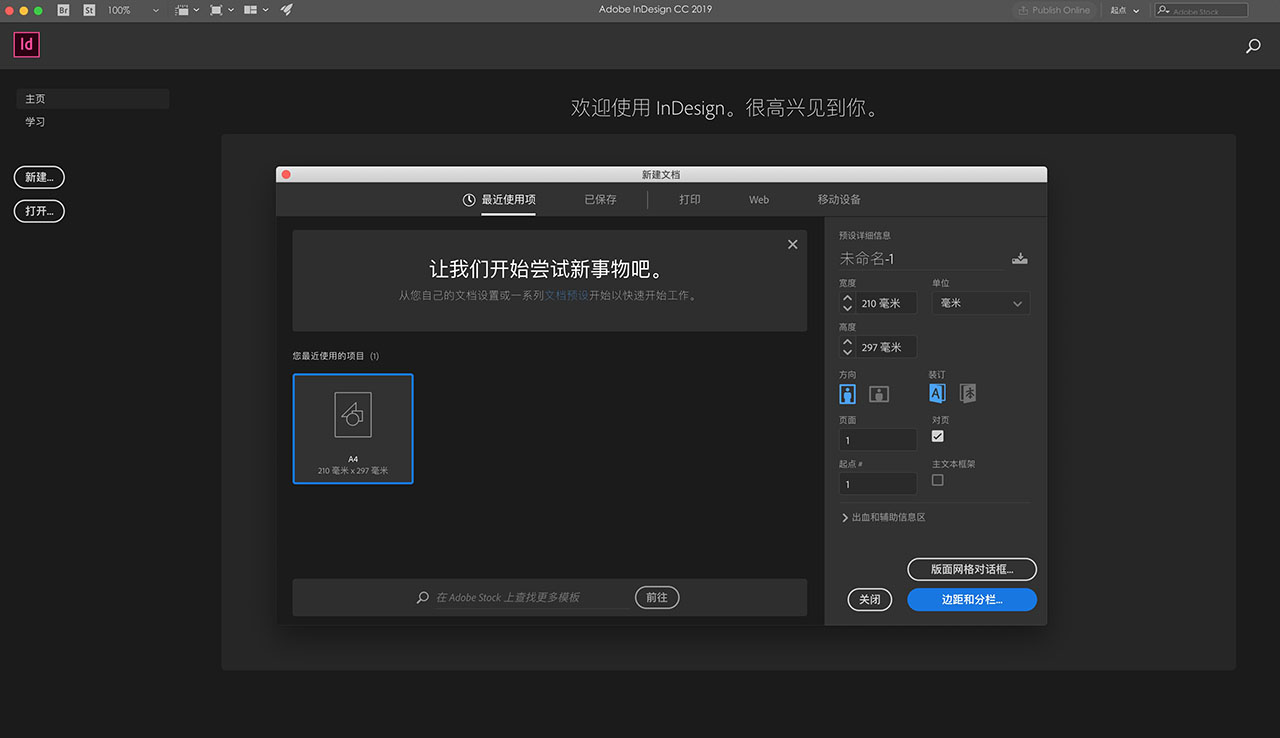Click the 页面 number field
The height and width of the screenshot is (738, 1280).
878,440
